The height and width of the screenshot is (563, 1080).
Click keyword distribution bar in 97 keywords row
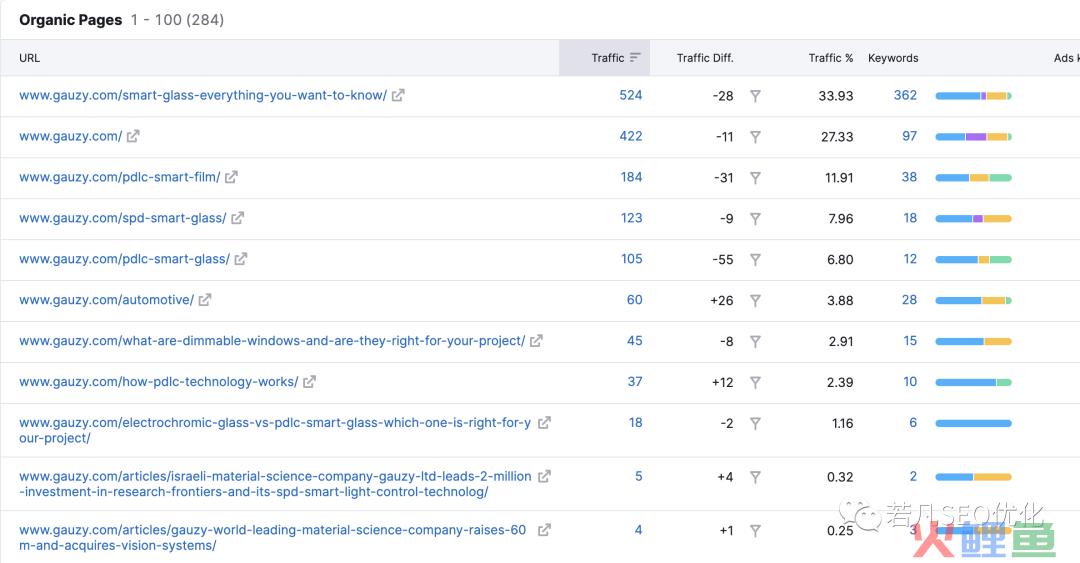[x=973, y=137]
